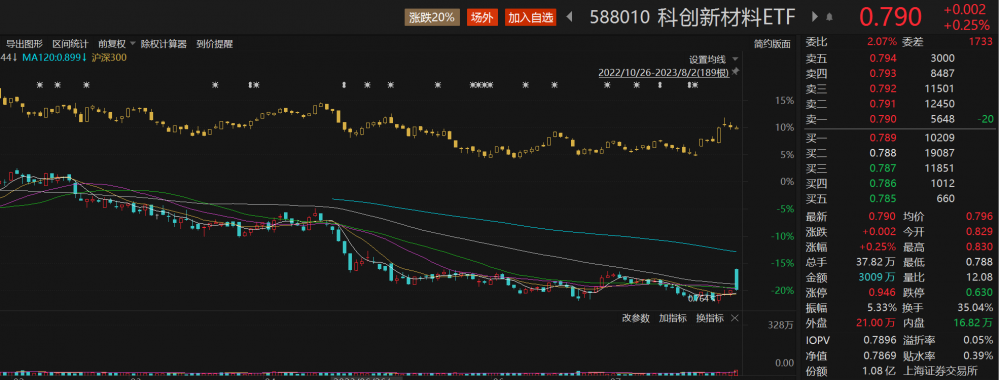
Task: Click the 场外 orange button
Action: click(482, 18)
